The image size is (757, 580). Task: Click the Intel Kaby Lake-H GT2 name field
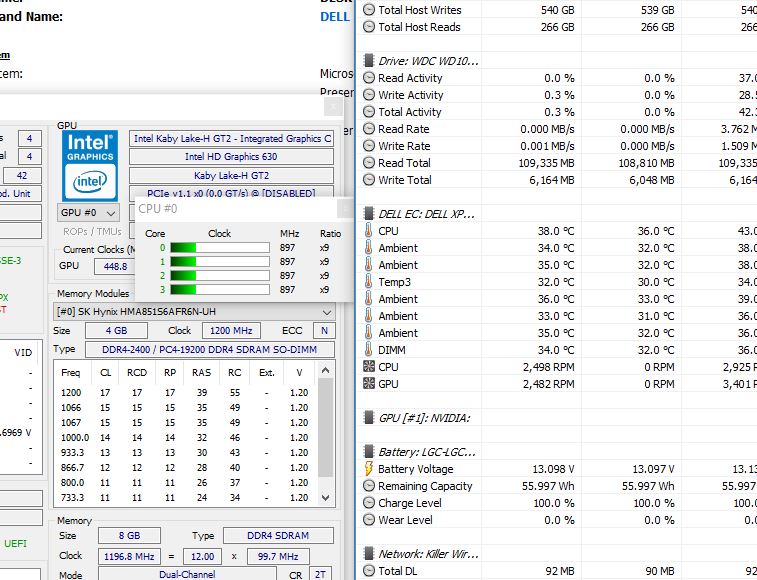[231, 139]
